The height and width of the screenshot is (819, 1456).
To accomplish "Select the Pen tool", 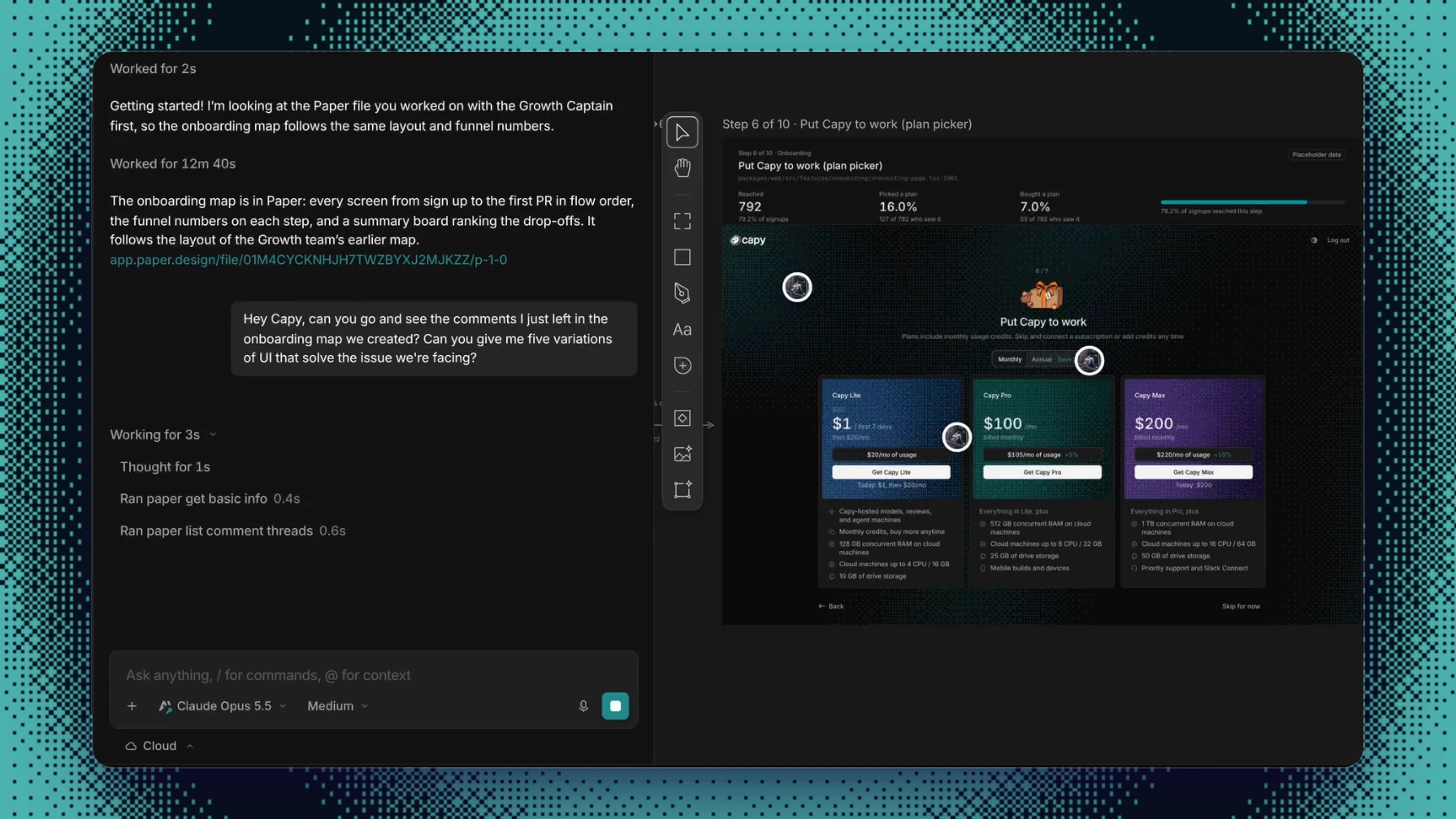I will [682, 293].
